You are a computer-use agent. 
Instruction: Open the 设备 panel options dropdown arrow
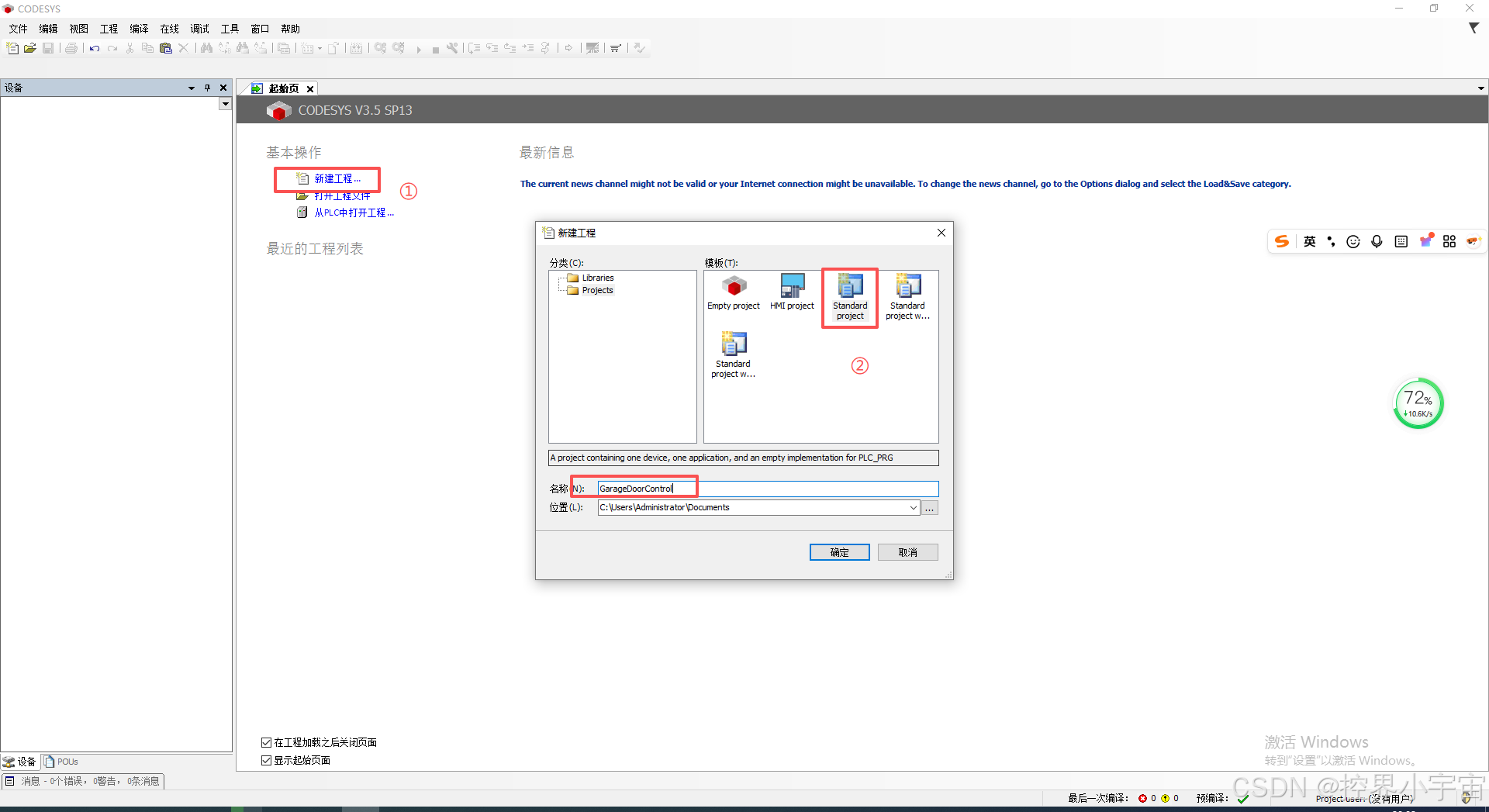[191, 88]
